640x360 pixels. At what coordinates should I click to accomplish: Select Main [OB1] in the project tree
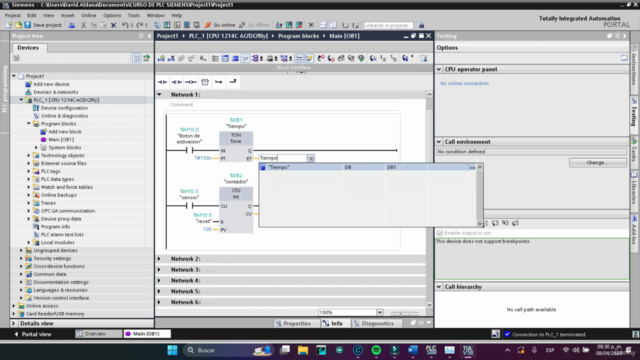click(x=60, y=140)
